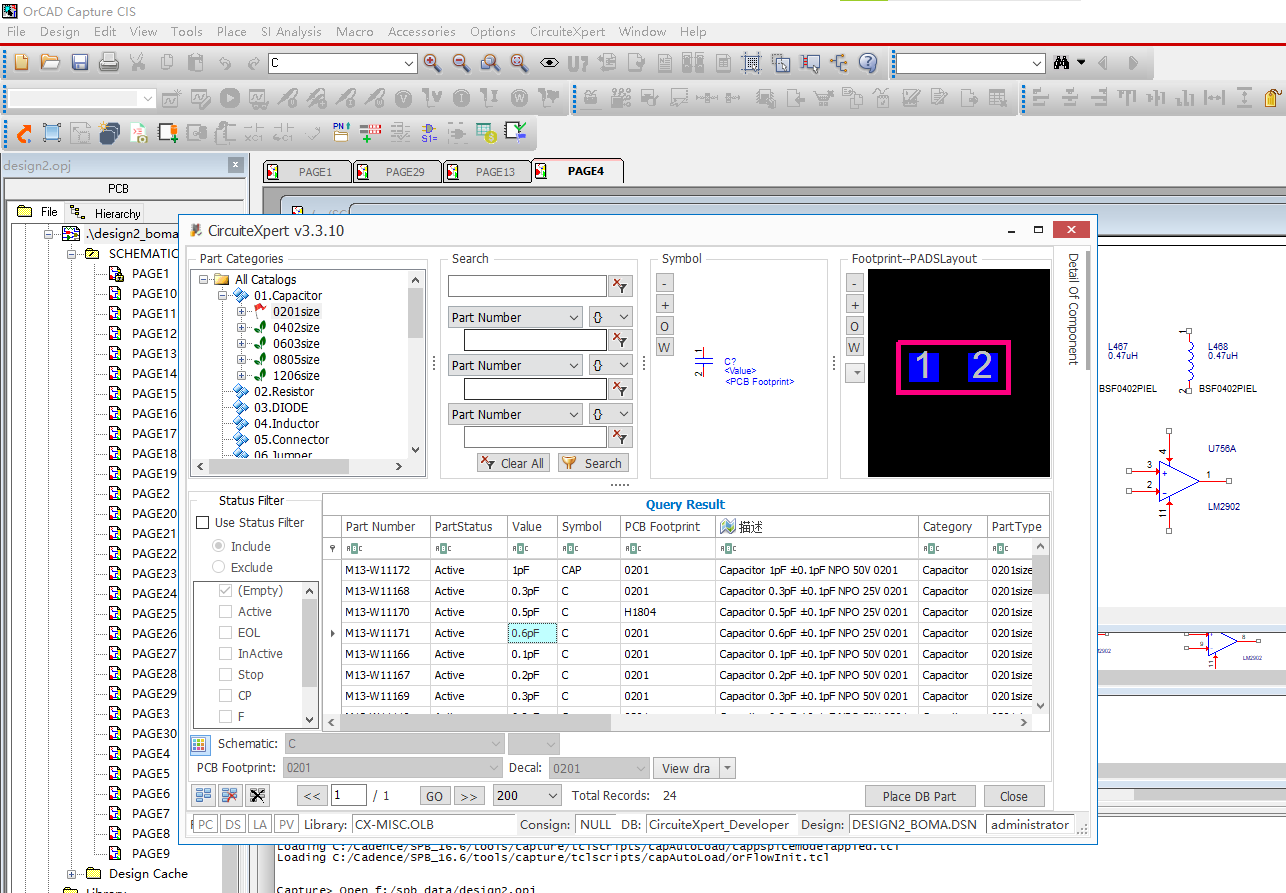This screenshot has height=893, width=1286.
Task: Open first search row {} operator dropdown
Action: click(610, 317)
